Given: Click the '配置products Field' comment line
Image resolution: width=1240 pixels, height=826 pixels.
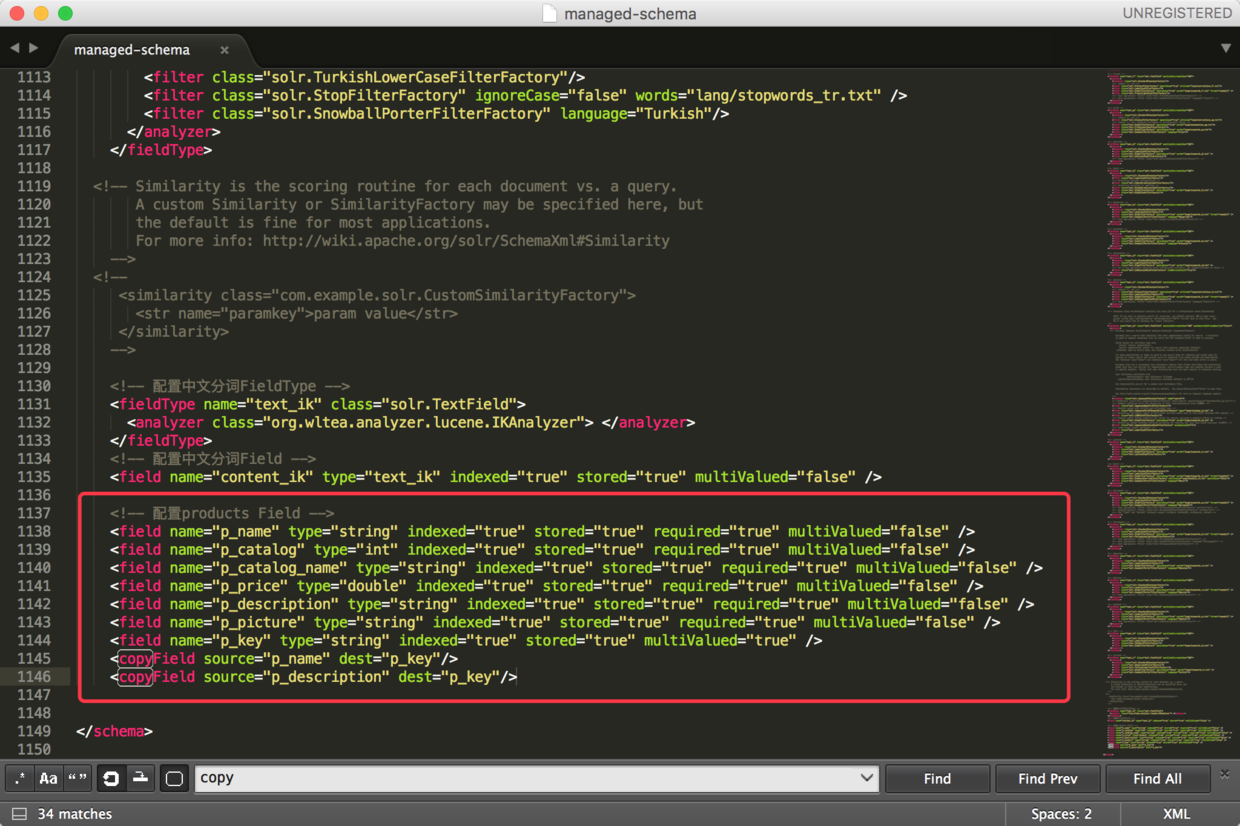Looking at the screenshot, I should (x=222, y=513).
